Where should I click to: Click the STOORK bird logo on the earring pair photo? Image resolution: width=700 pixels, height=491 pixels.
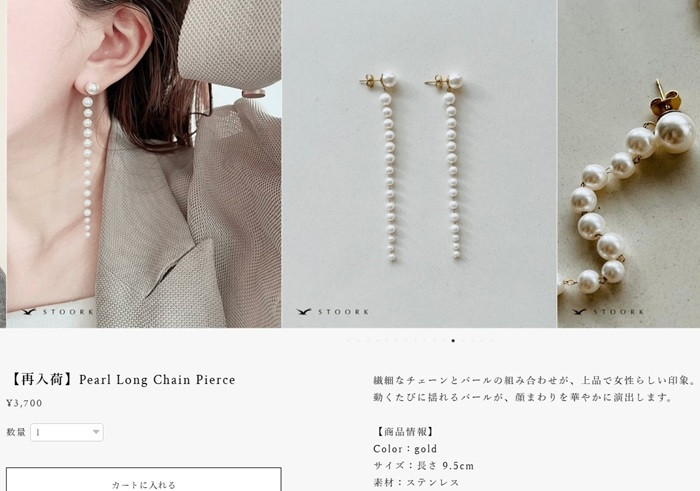(x=304, y=312)
